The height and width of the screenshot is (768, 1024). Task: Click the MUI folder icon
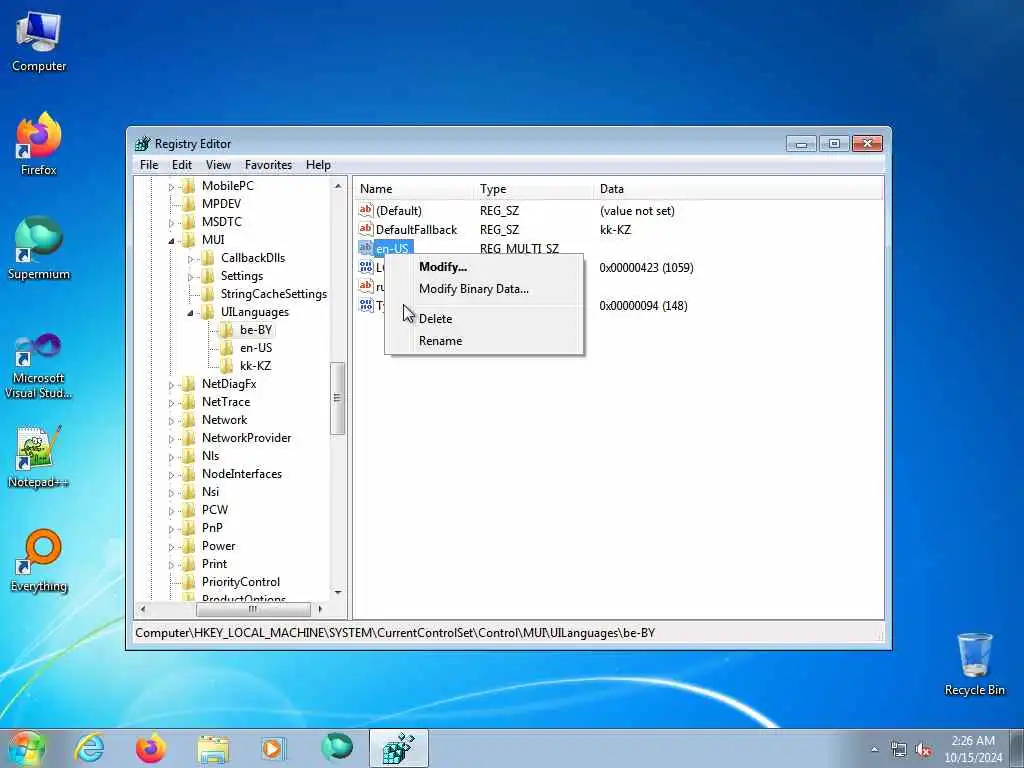pyautogui.click(x=188, y=240)
